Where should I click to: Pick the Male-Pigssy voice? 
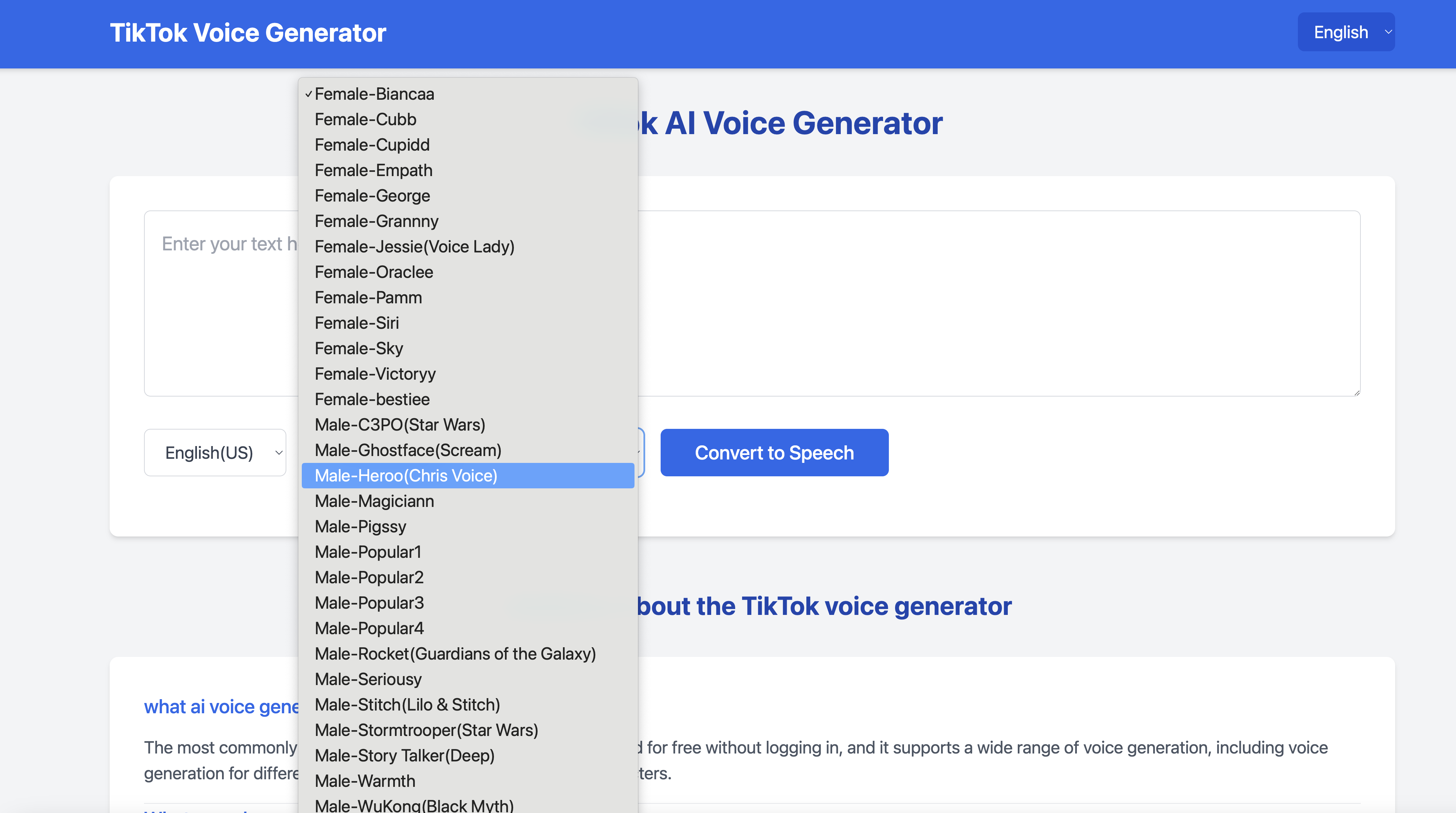360,527
